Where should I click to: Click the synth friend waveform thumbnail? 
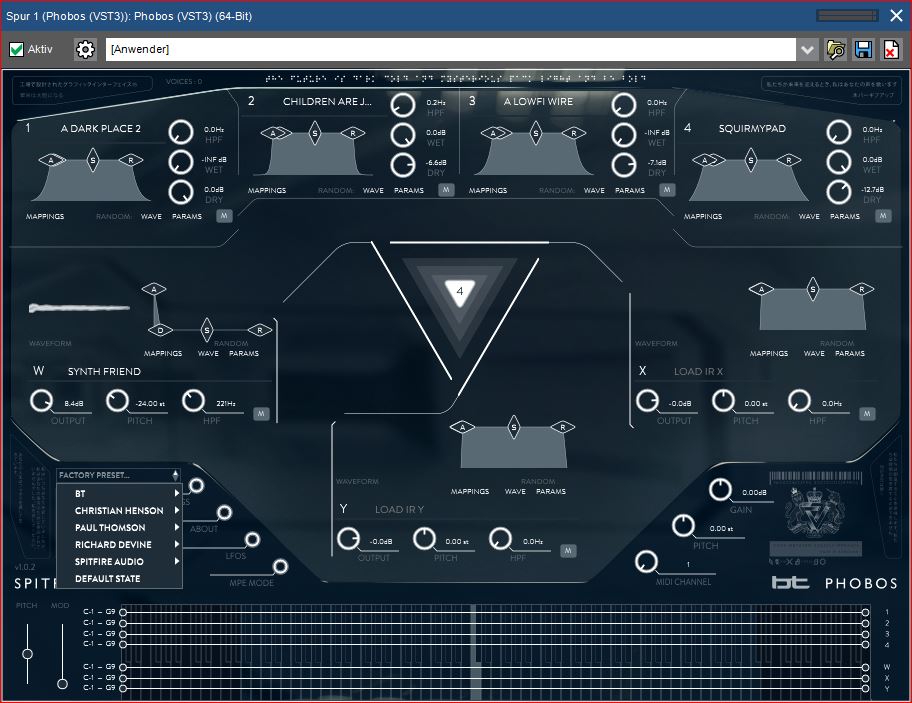pyautogui.click(x=80, y=308)
